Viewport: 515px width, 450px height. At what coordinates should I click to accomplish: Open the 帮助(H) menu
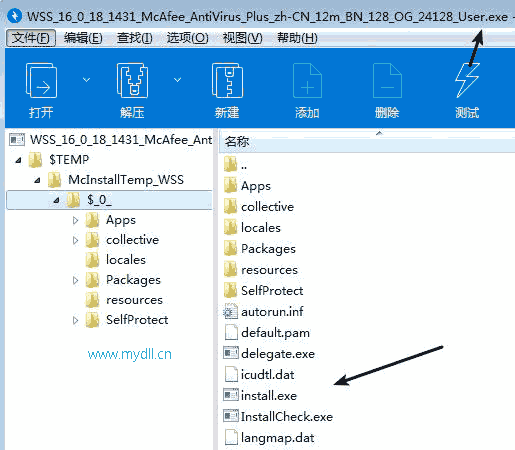(297, 38)
